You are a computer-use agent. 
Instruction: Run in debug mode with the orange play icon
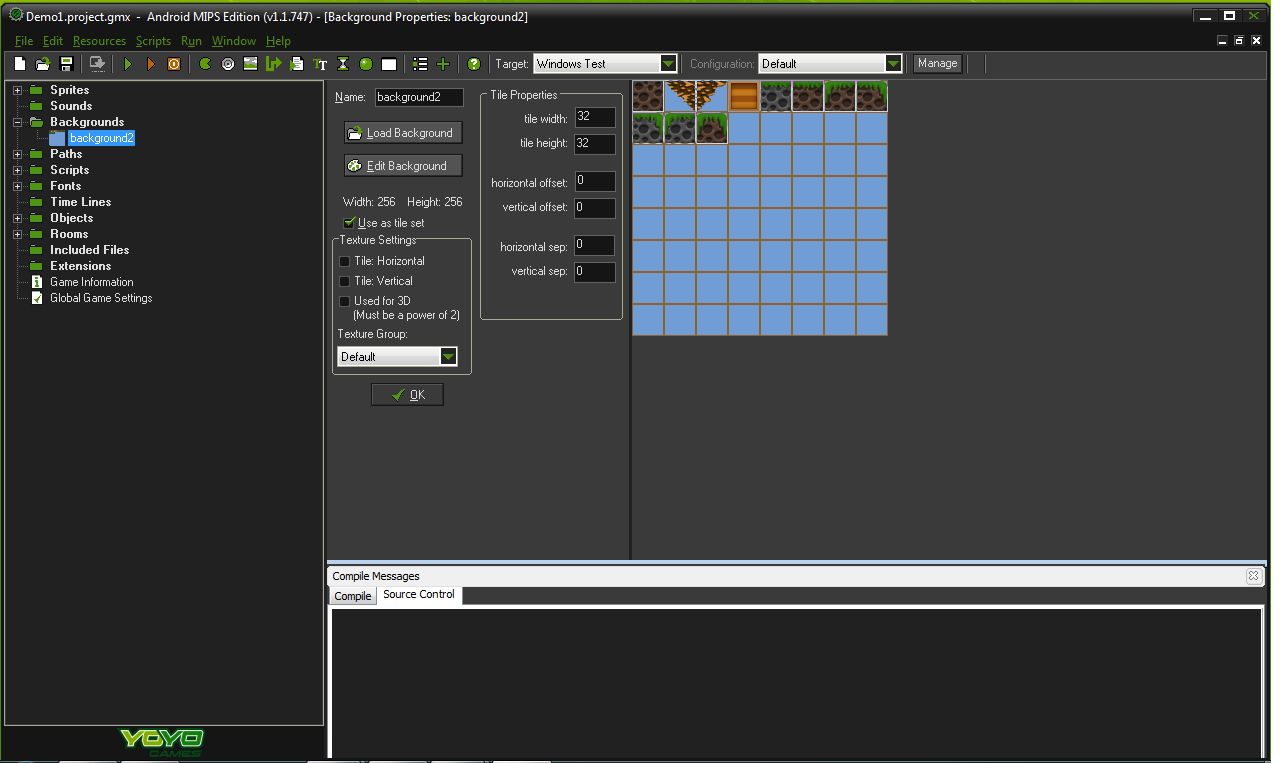click(x=151, y=64)
